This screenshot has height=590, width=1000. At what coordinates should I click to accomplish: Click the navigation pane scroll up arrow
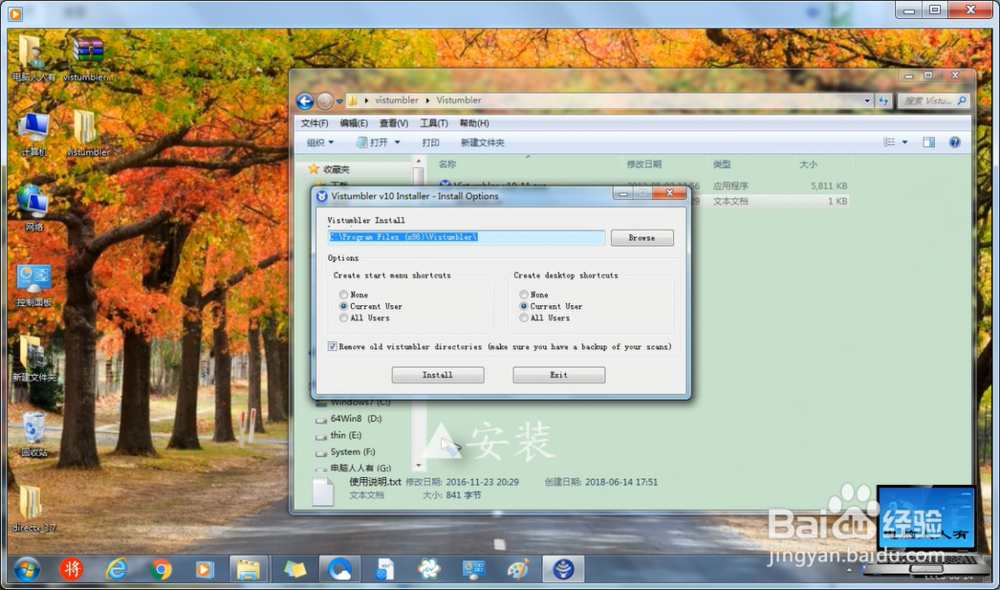(418, 160)
